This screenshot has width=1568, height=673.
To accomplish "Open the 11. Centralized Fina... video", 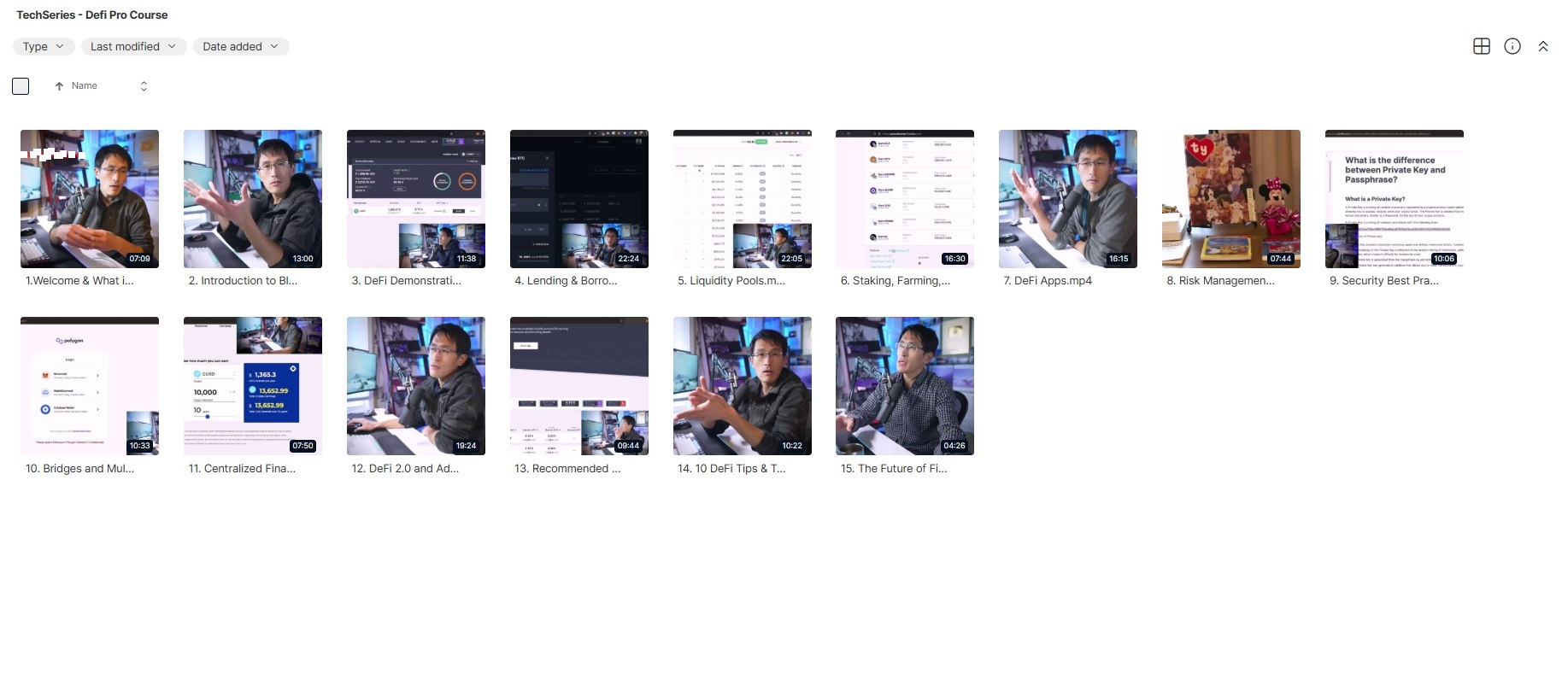I will point(253,386).
